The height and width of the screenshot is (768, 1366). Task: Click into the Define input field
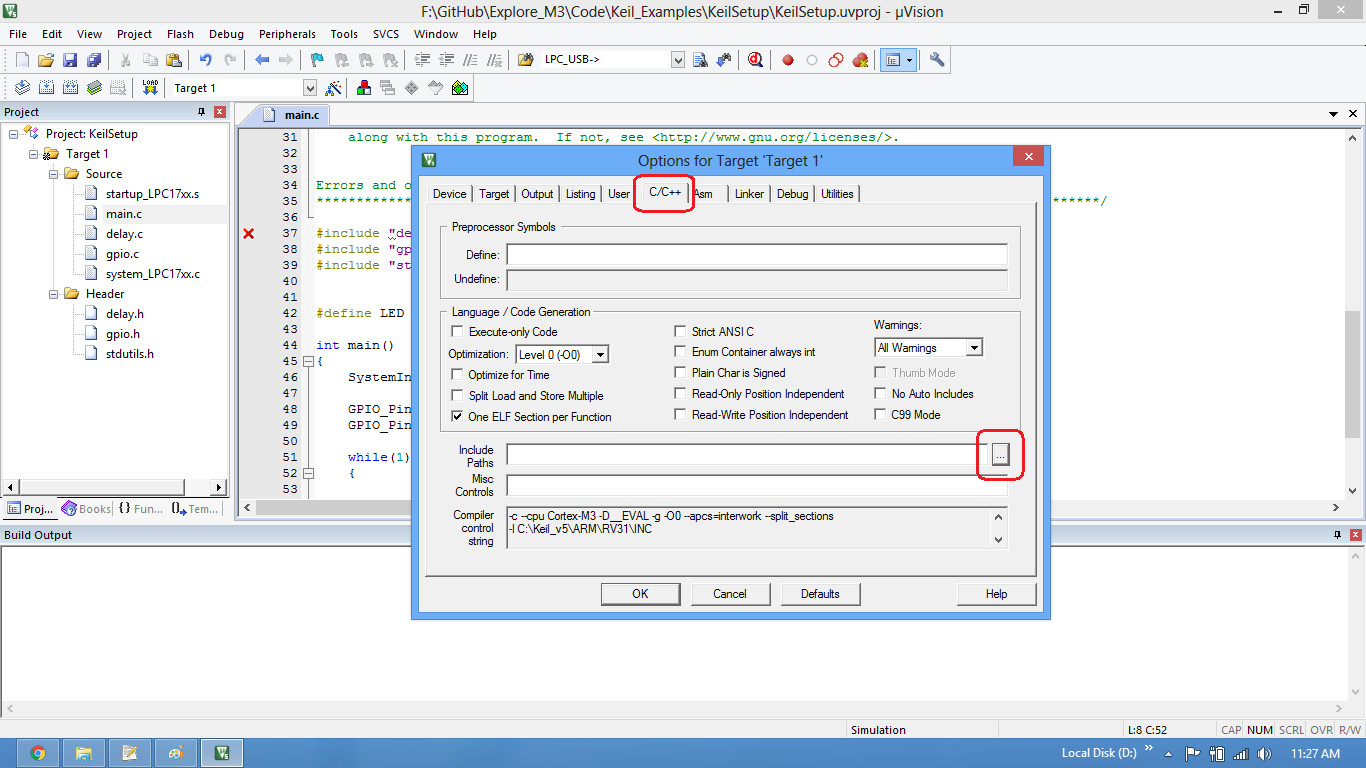[757, 255]
